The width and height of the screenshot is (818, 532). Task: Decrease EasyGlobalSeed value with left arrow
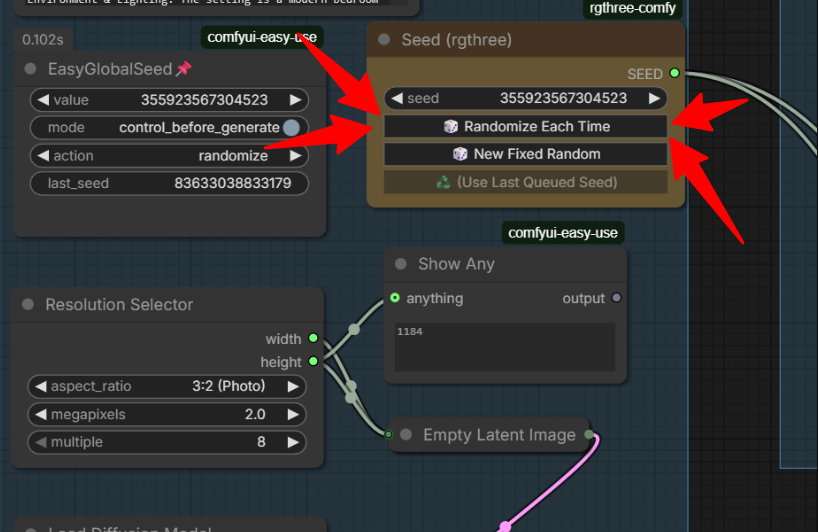[43, 100]
